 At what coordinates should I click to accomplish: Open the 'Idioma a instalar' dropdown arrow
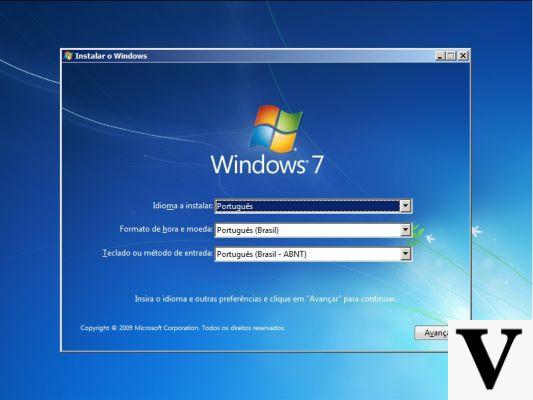click(405, 206)
